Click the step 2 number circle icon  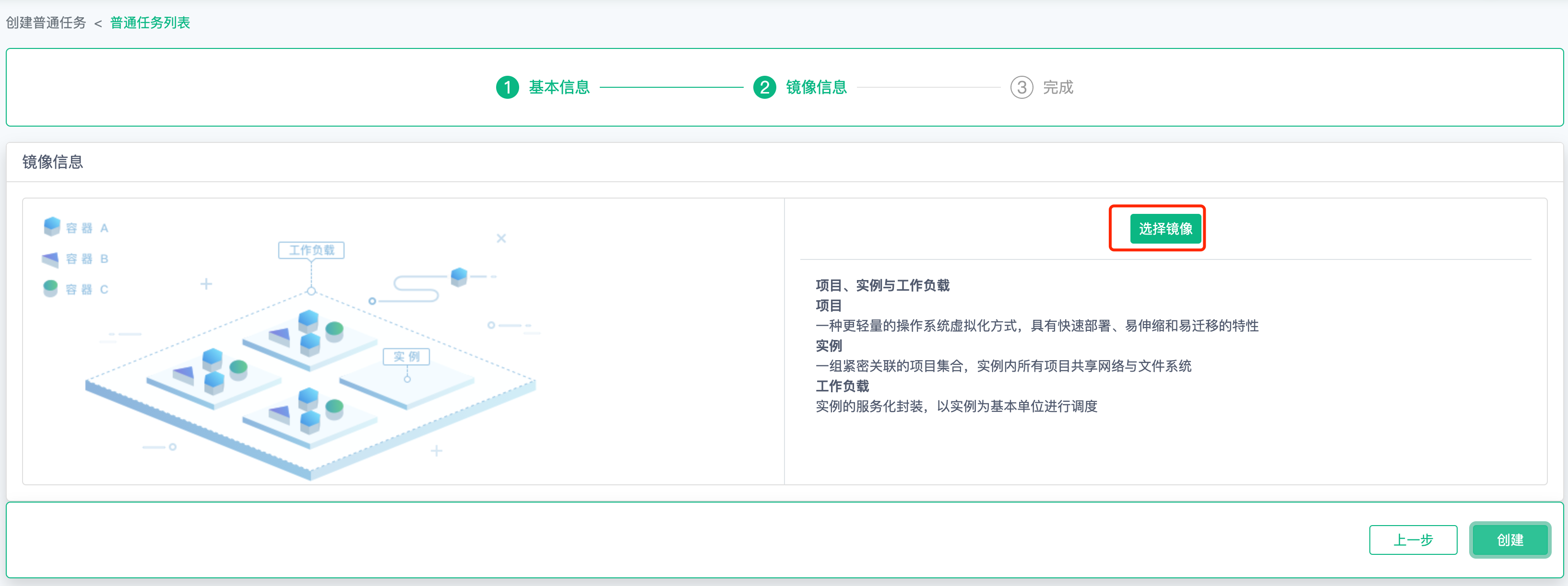coord(764,87)
